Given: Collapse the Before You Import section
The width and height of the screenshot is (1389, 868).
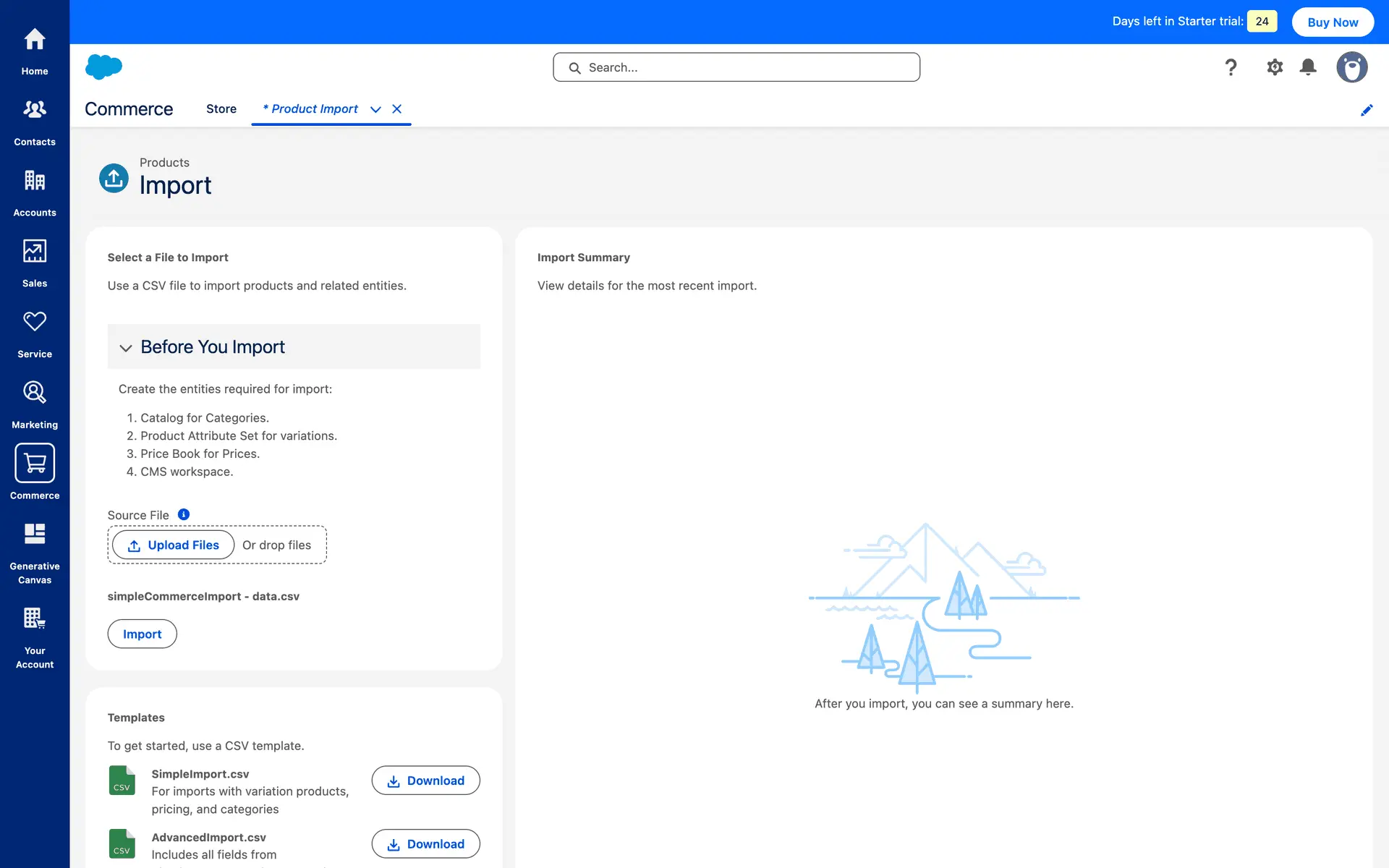Looking at the screenshot, I should [x=126, y=348].
